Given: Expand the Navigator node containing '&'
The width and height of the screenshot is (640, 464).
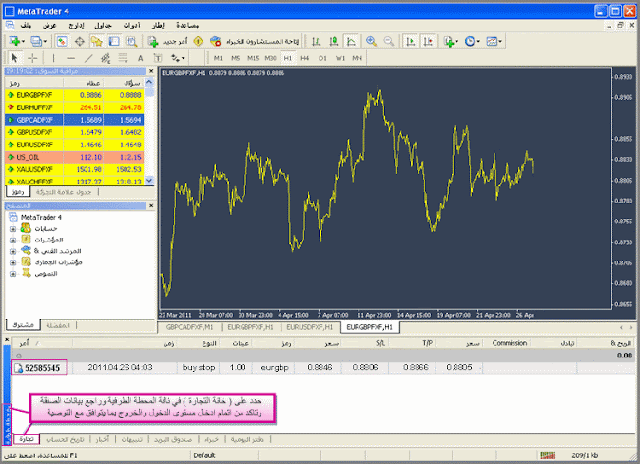Looking at the screenshot, I should point(13,251).
